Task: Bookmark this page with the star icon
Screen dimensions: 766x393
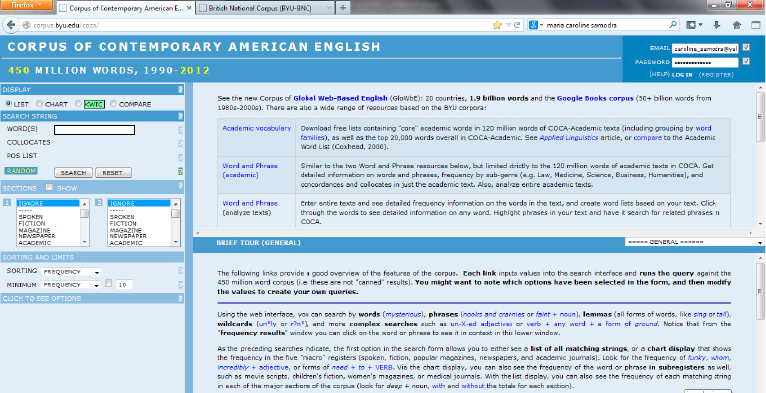Action: (497, 25)
